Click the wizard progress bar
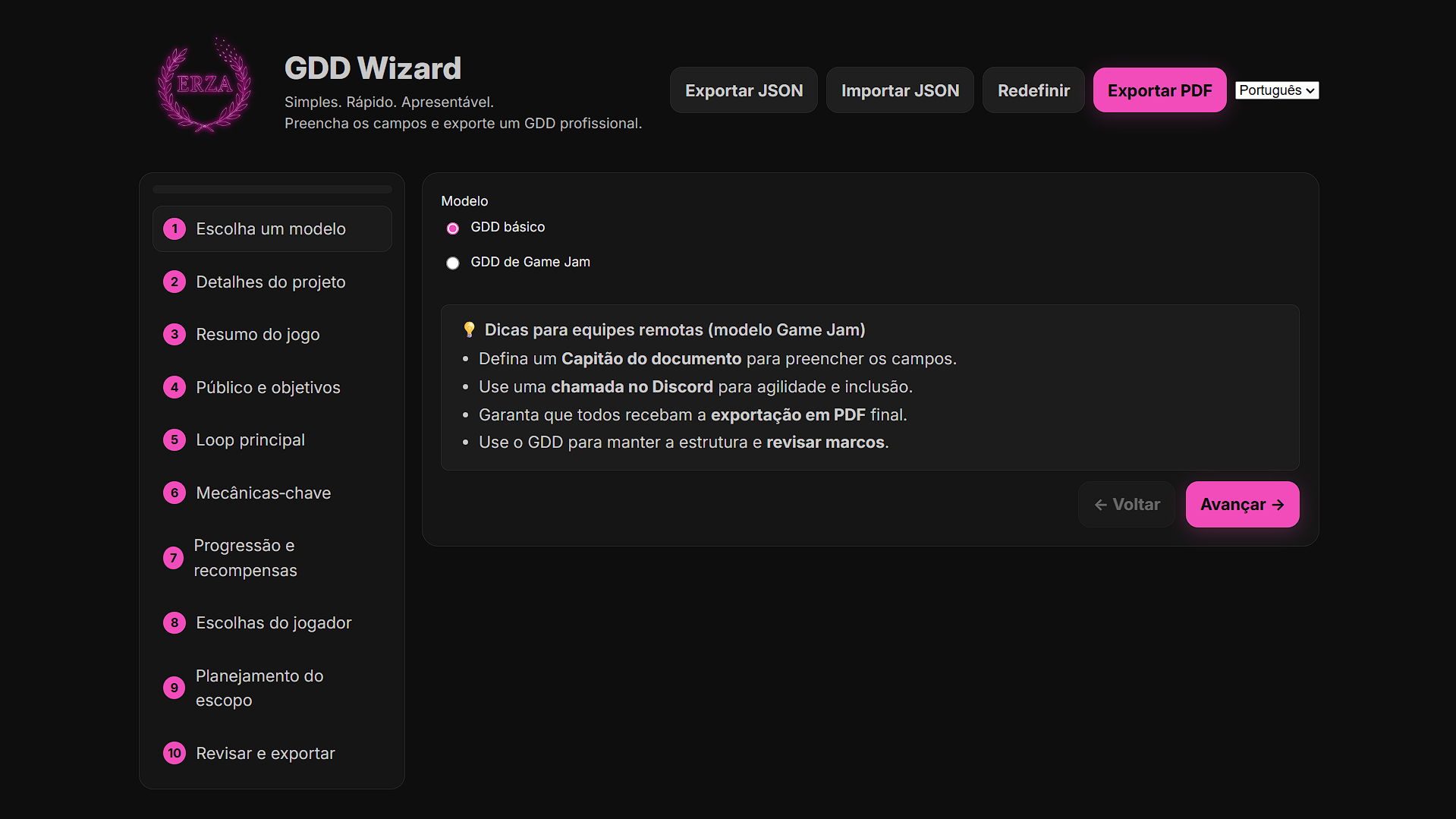The image size is (1456, 819). click(272, 189)
